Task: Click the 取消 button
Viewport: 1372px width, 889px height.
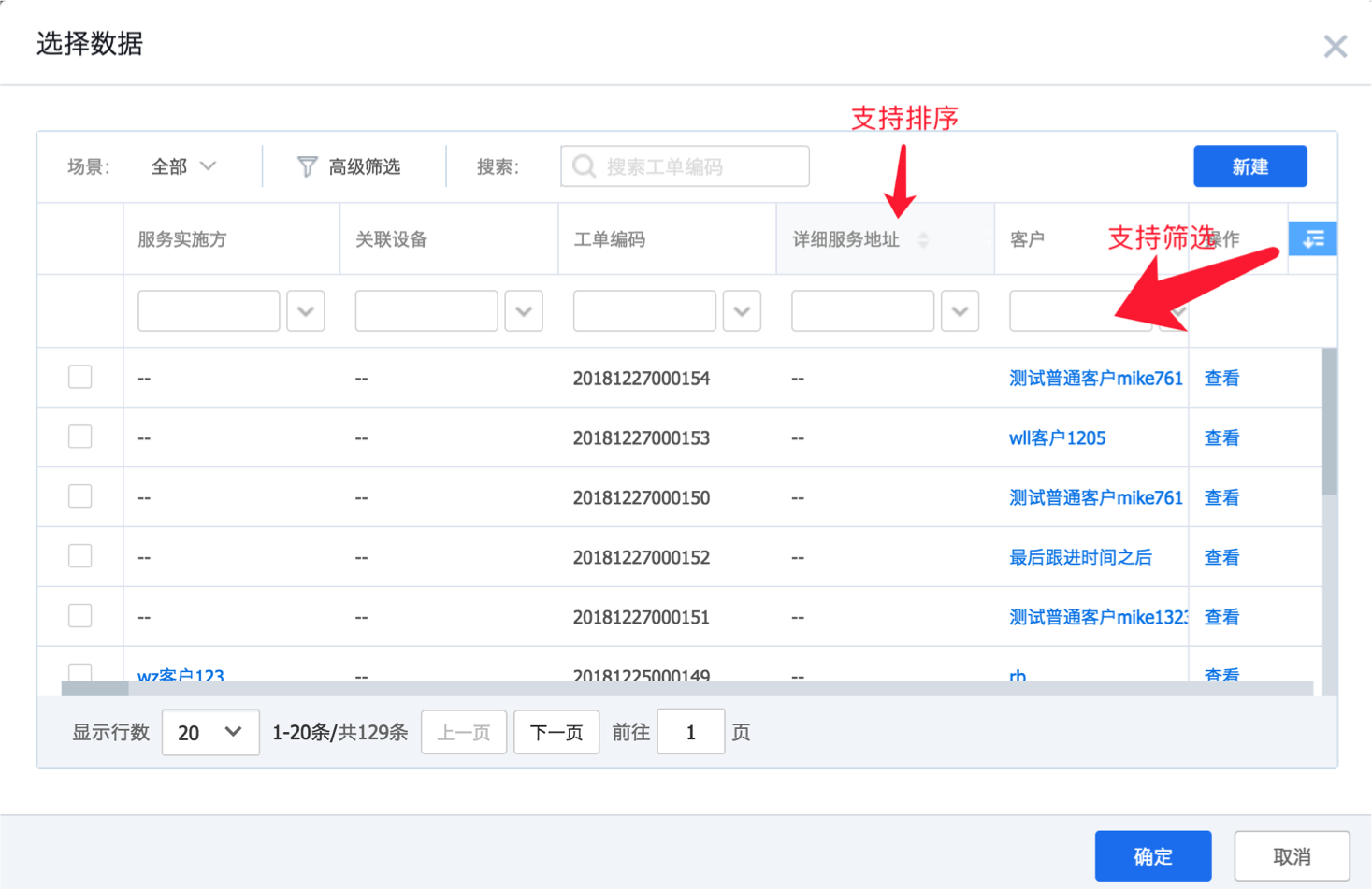Action: tap(1292, 856)
